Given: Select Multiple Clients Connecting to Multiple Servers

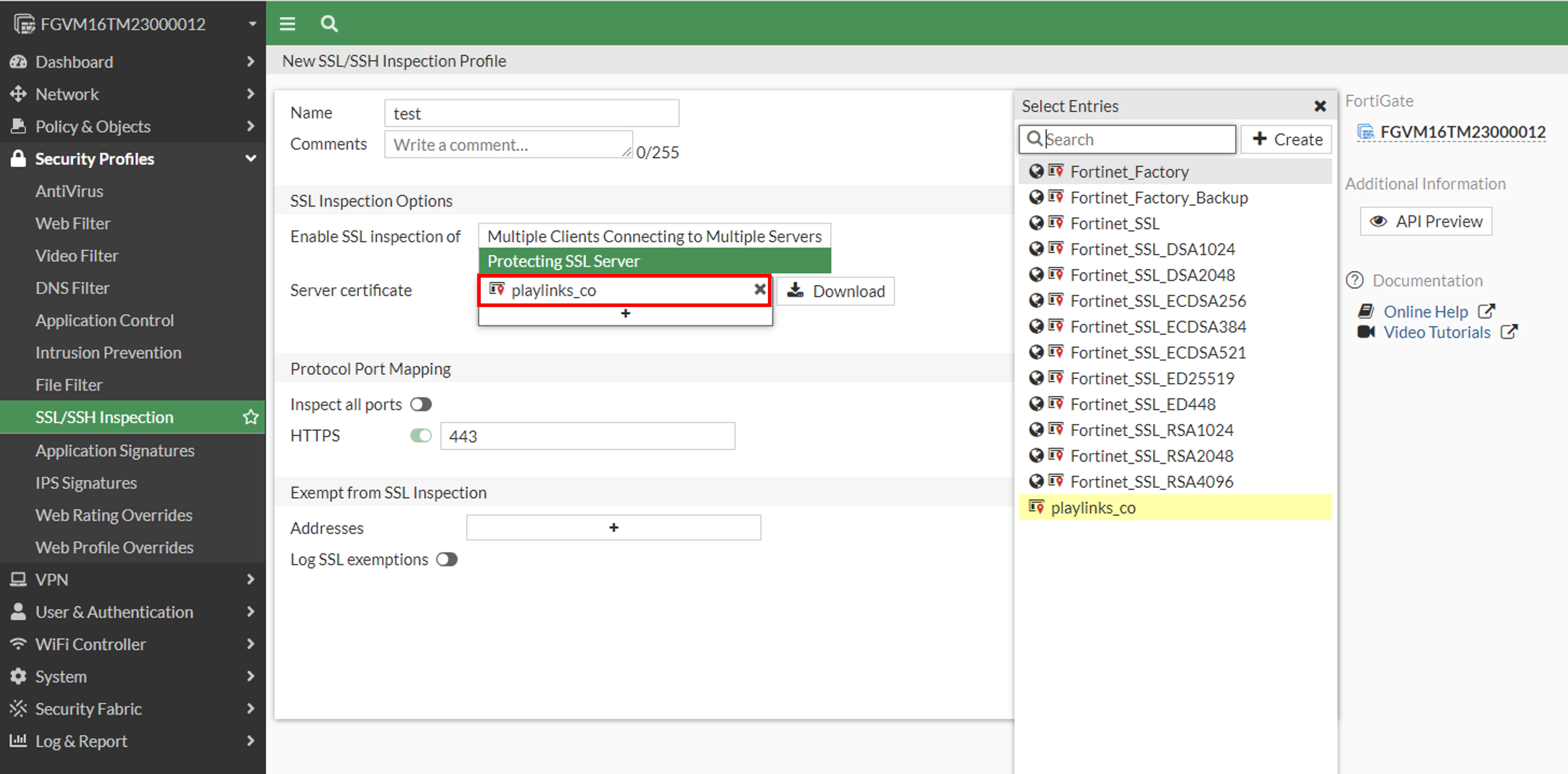Looking at the screenshot, I should (x=654, y=235).
